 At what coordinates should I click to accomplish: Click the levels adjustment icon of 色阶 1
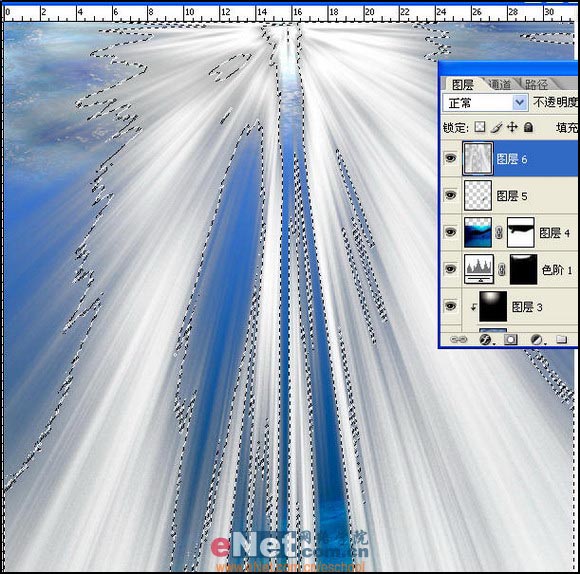479,269
